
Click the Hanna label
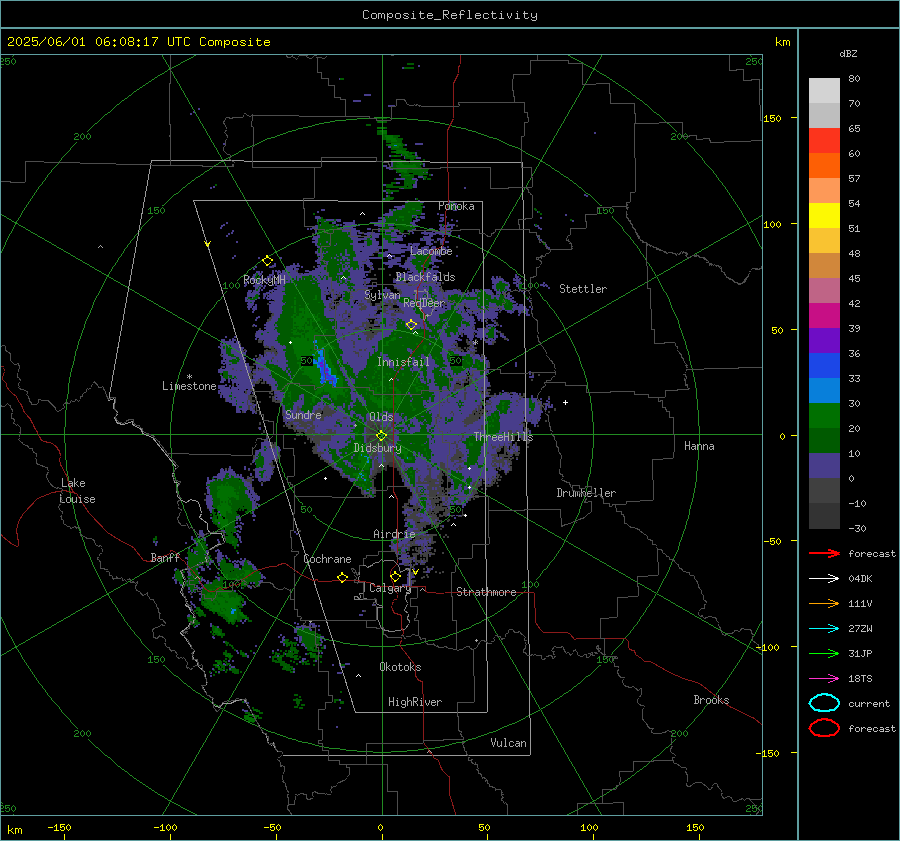[699, 446]
